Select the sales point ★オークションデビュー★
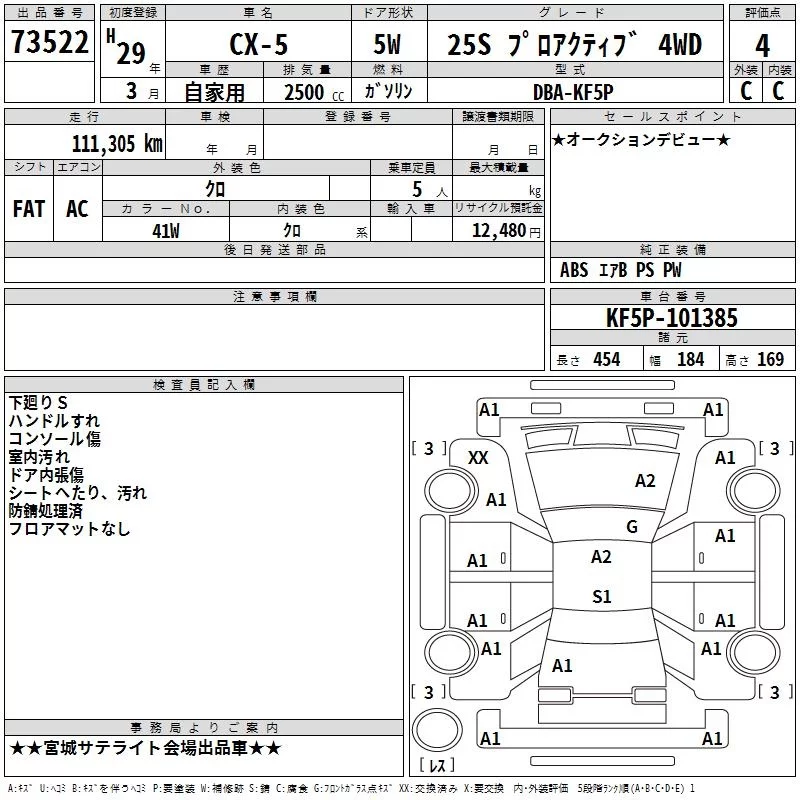This screenshot has height=800, width=800. (x=641, y=139)
